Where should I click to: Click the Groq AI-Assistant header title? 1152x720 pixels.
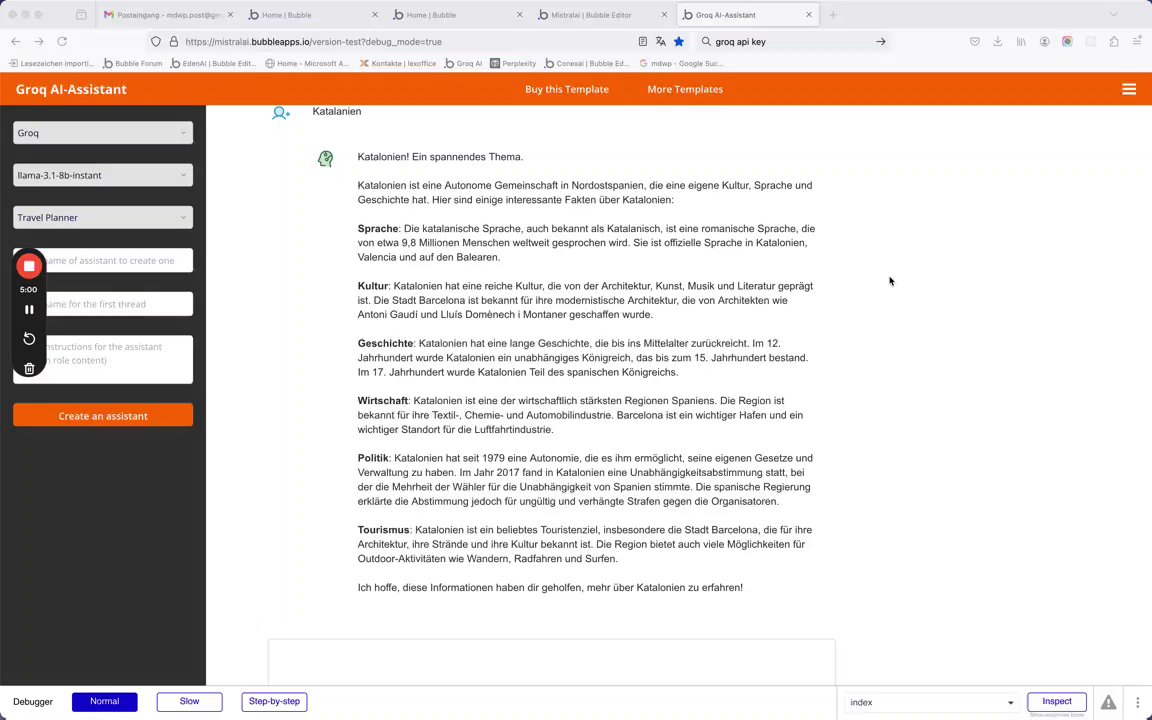71,89
